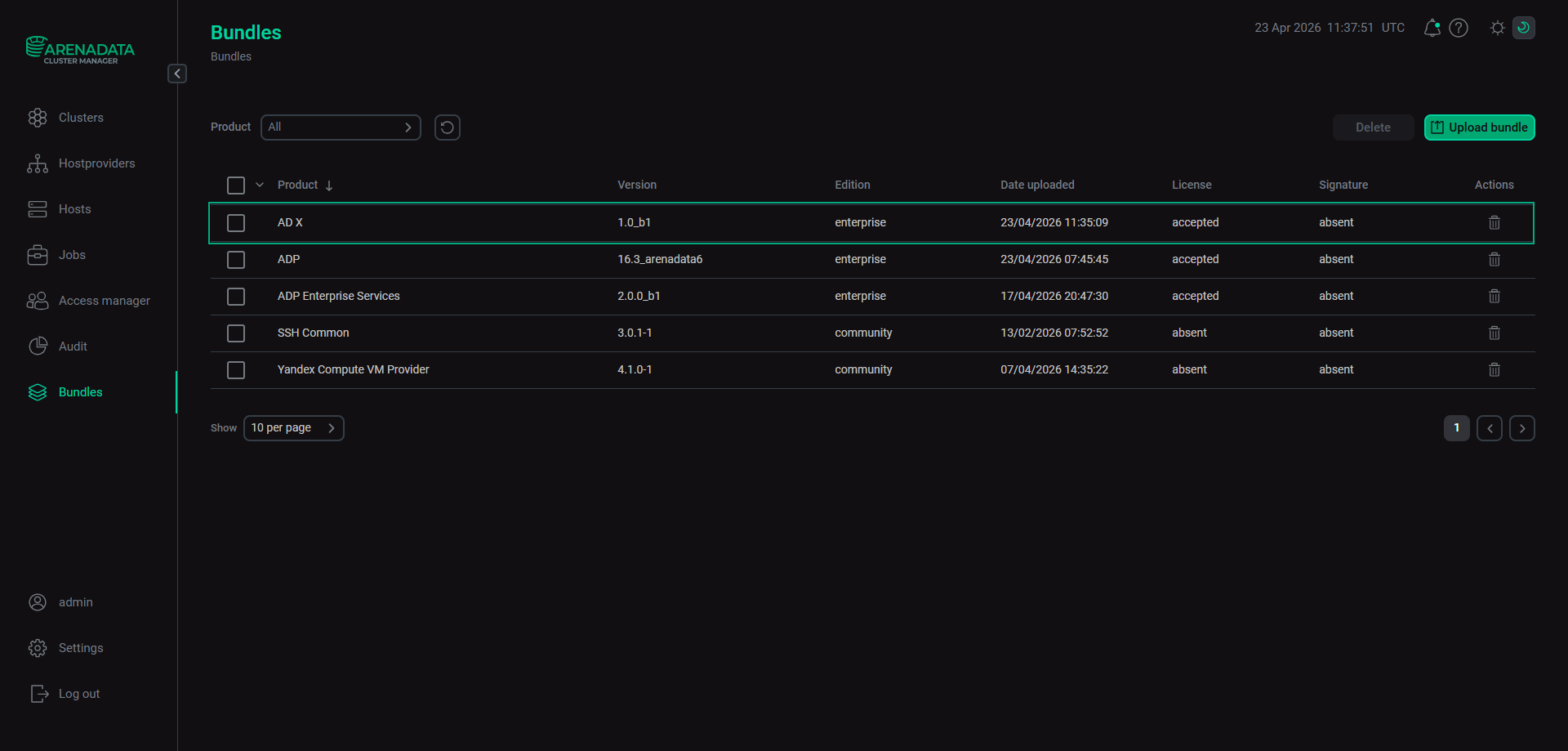Viewport: 1568px width, 751px height.
Task: Check the ADP bundle row checkbox
Action: pos(236,260)
